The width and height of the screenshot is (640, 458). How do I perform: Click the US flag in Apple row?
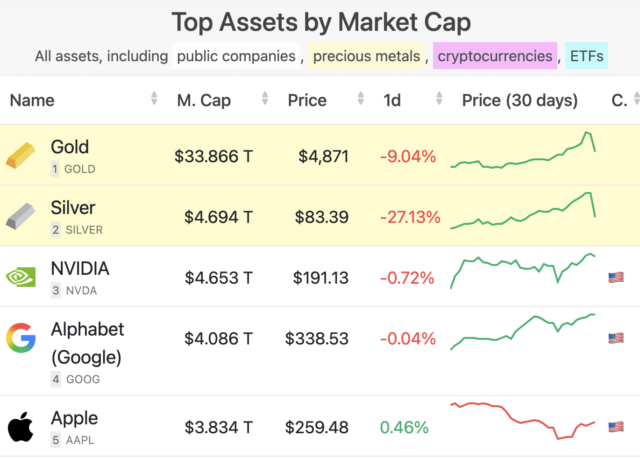click(616, 427)
